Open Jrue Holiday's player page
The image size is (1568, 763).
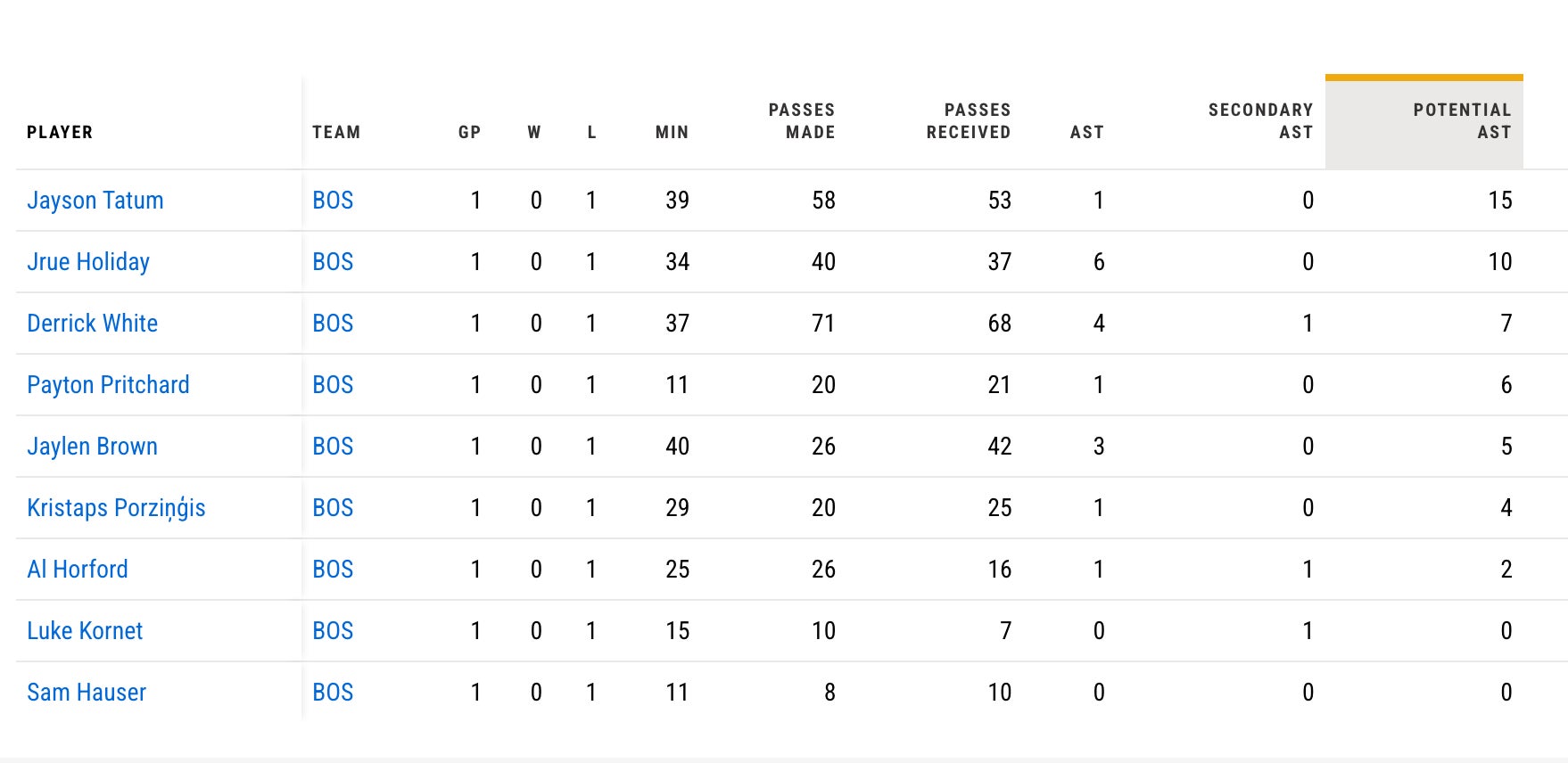(88, 262)
